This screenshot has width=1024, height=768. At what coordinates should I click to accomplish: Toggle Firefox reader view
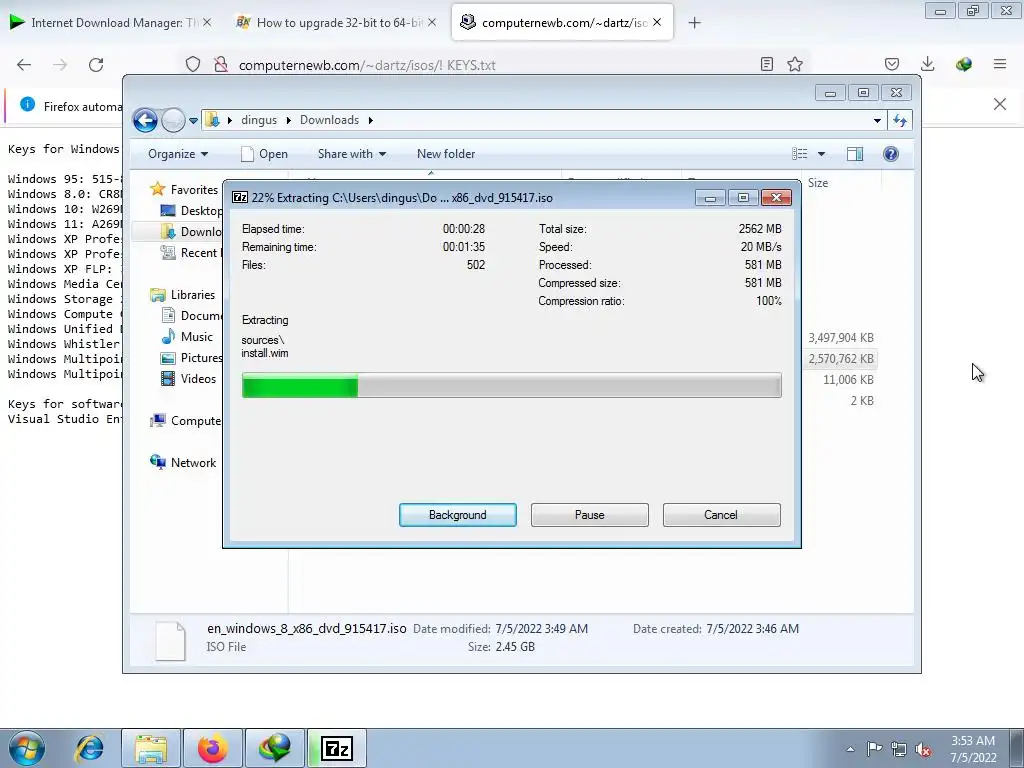pos(767,64)
